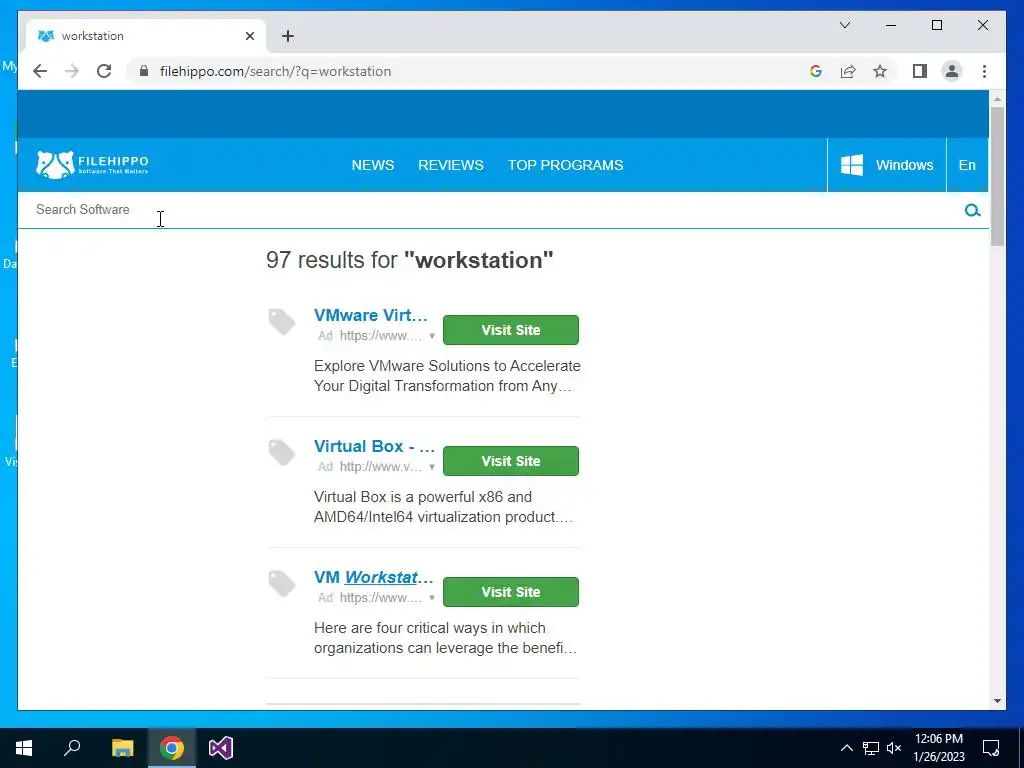1024x768 pixels.
Task: Open the Chrome three-dot menu
Action: point(984,71)
